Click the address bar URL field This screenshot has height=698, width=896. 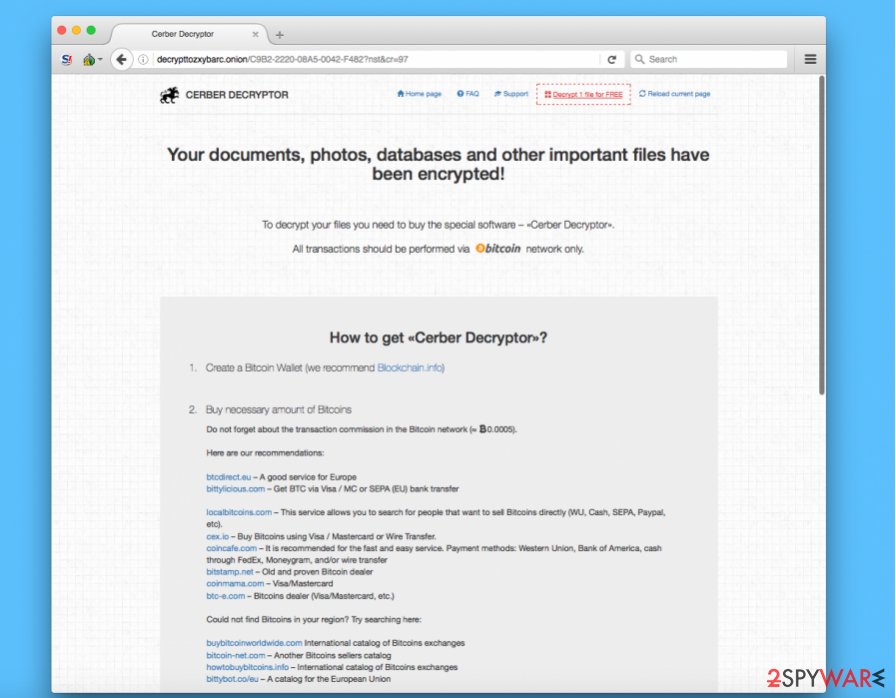click(x=377, y=59)
